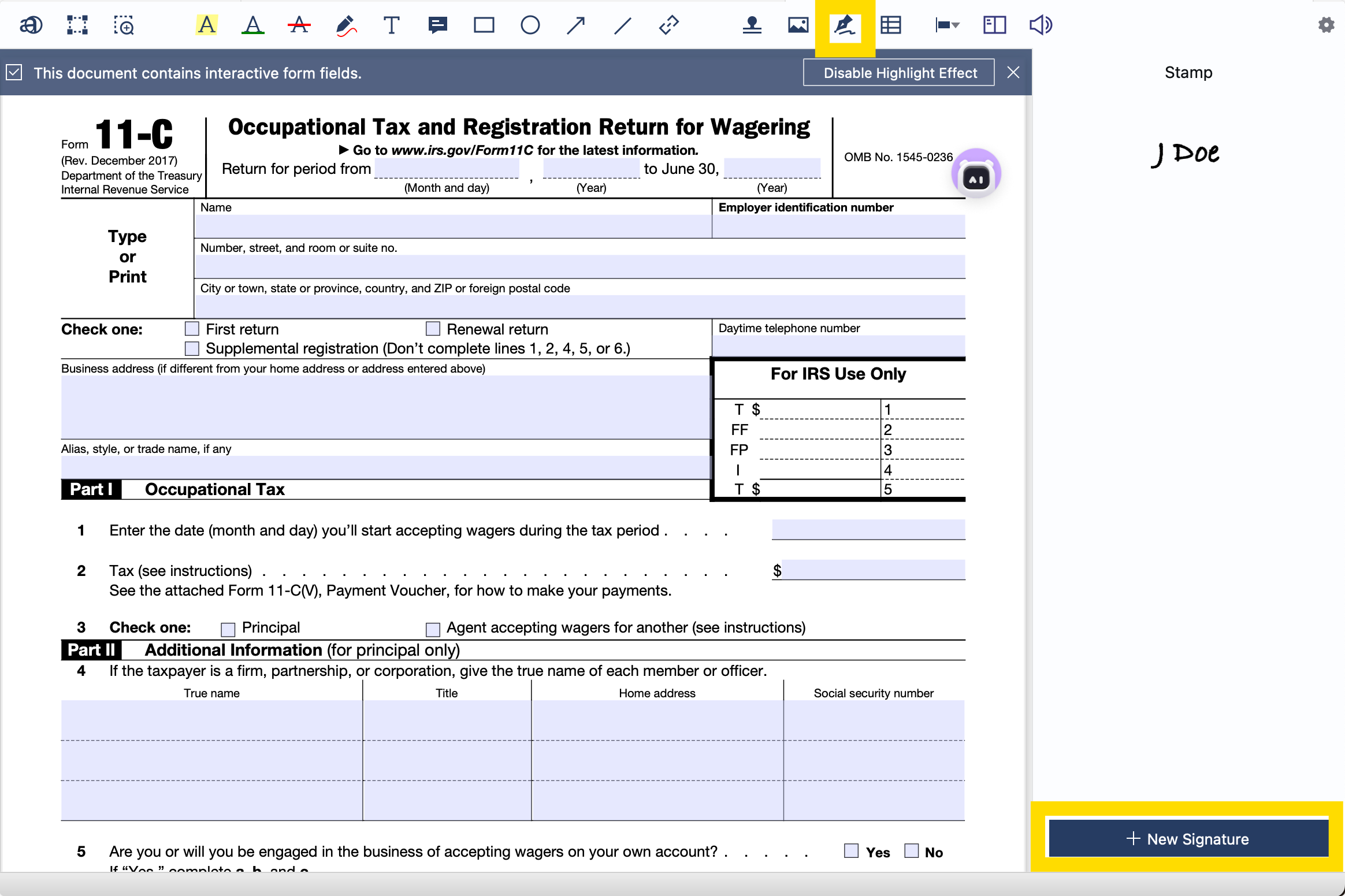Click the OMB No. 1545-0236 text

pos(898,157)
